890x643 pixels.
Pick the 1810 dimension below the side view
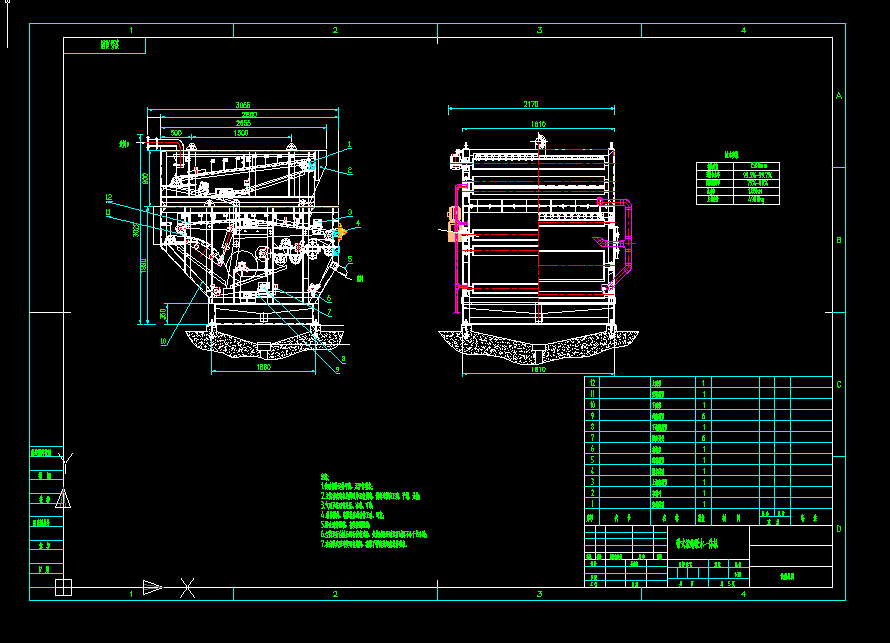538,369
